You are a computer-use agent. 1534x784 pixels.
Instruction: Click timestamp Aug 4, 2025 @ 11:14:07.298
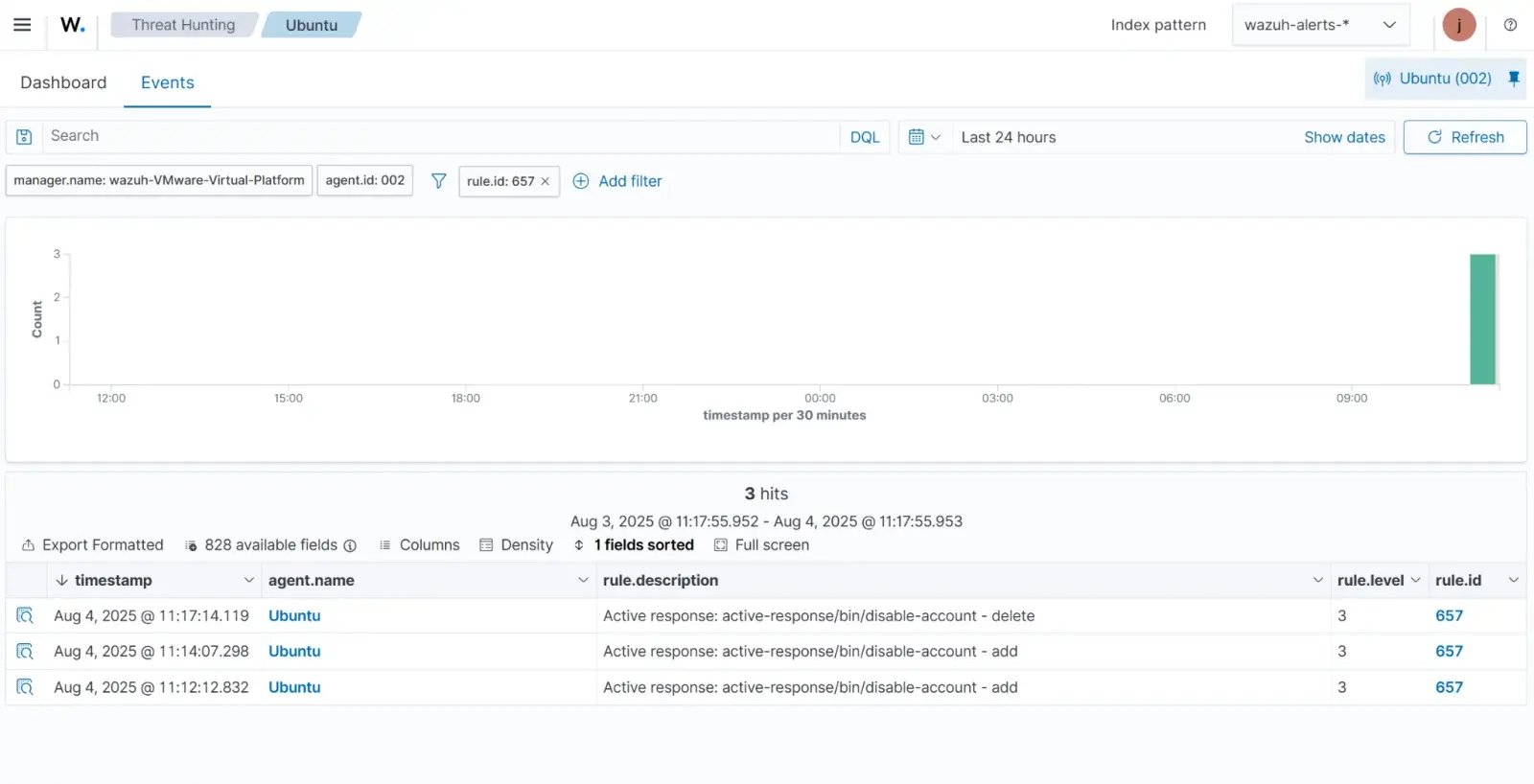pos(151,652)
